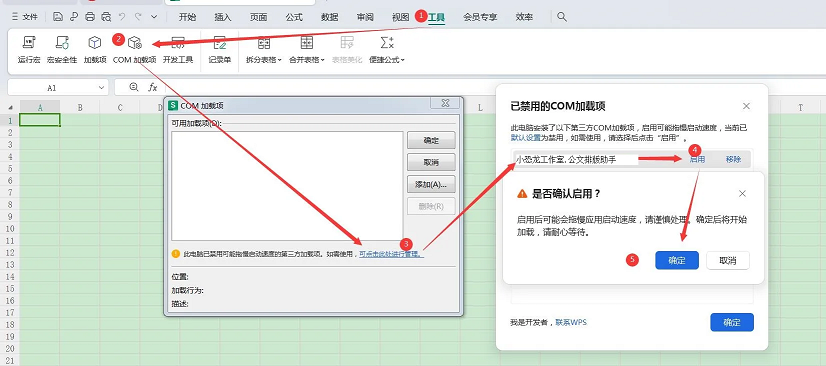Click 确定 at bottom of 已禁用的COM加载项
Viewport: 826px width, 366px height.
tap(732, 322)
